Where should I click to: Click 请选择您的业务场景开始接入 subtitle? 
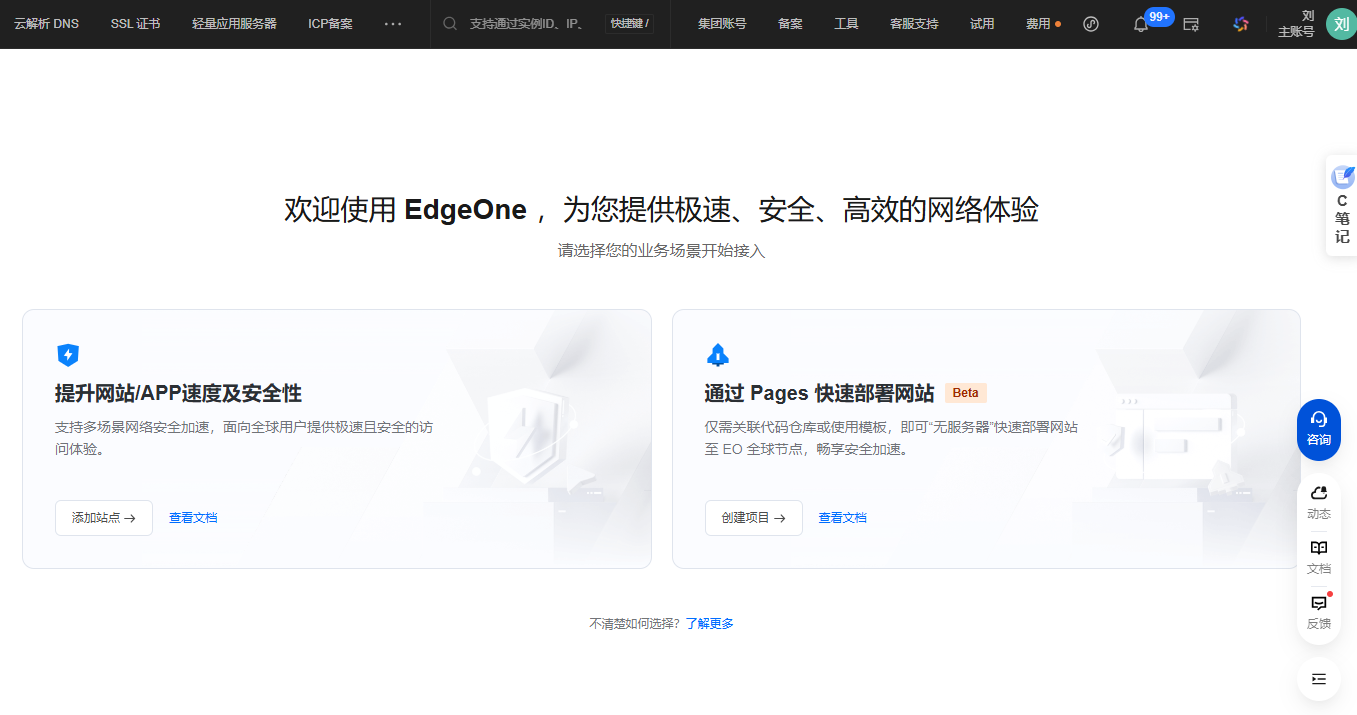tap(662, 251)
